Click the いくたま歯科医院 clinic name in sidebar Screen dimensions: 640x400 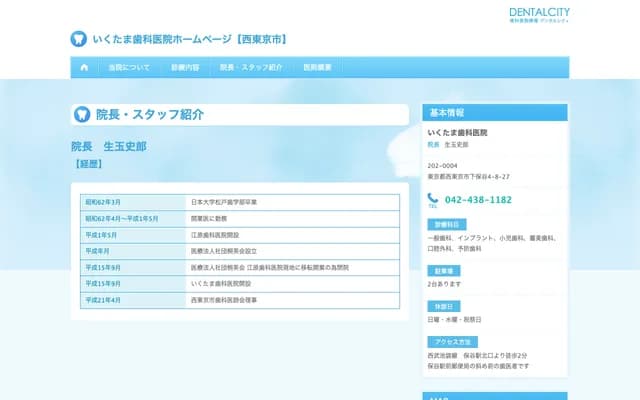(x=457, y=132)
